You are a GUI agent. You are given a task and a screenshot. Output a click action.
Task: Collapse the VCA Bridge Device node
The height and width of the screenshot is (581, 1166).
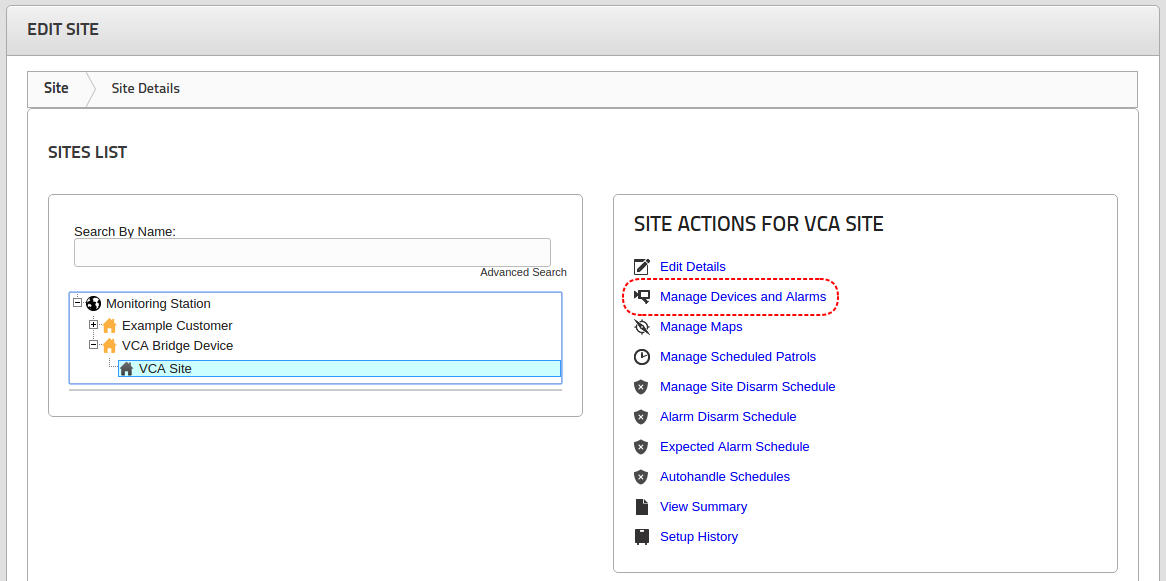coord(94,344)
